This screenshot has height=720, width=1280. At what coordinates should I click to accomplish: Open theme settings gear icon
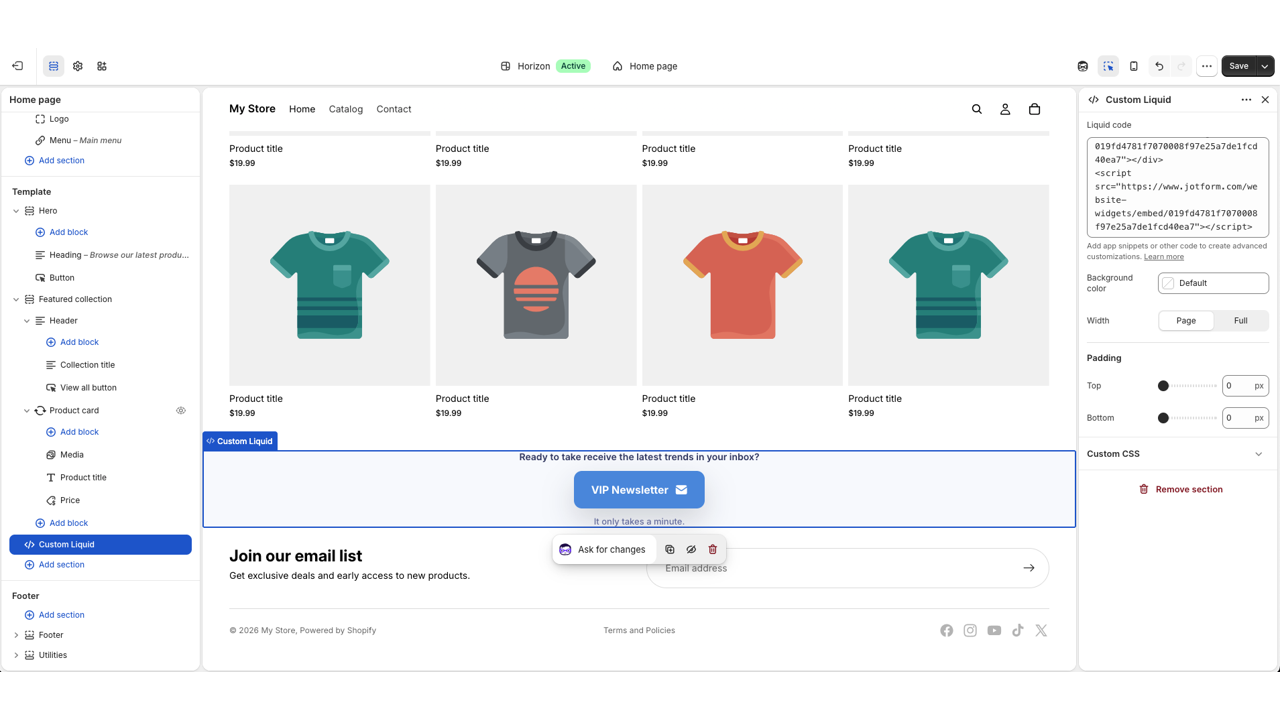78,66
